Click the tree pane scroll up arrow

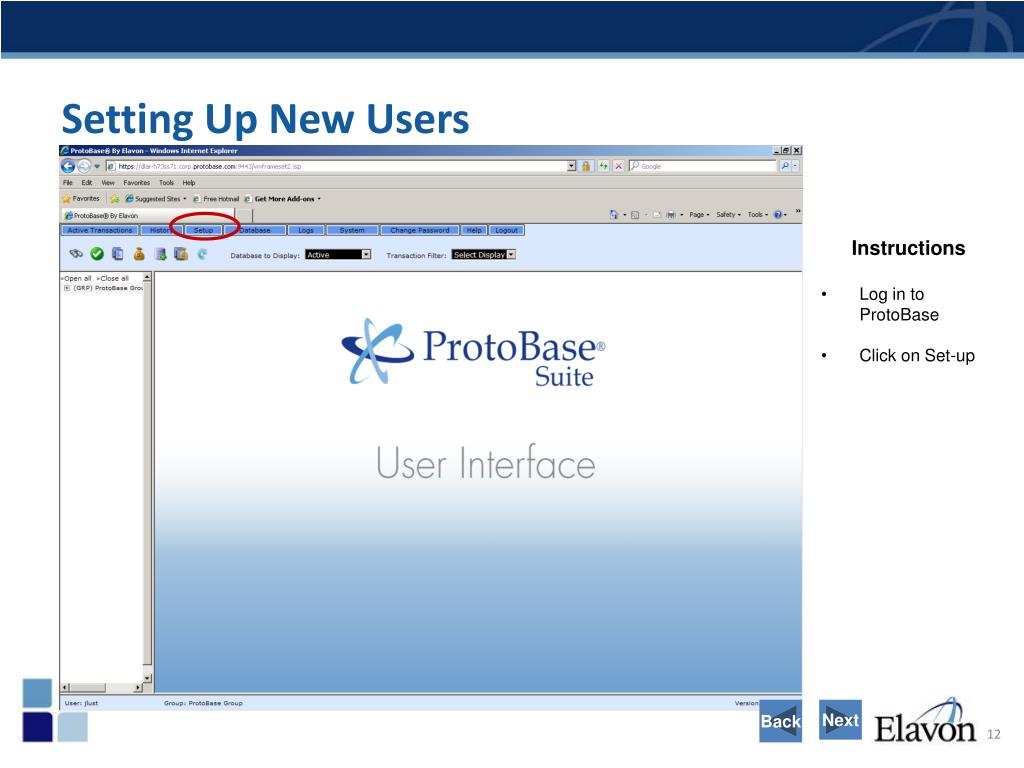(147, 278)
